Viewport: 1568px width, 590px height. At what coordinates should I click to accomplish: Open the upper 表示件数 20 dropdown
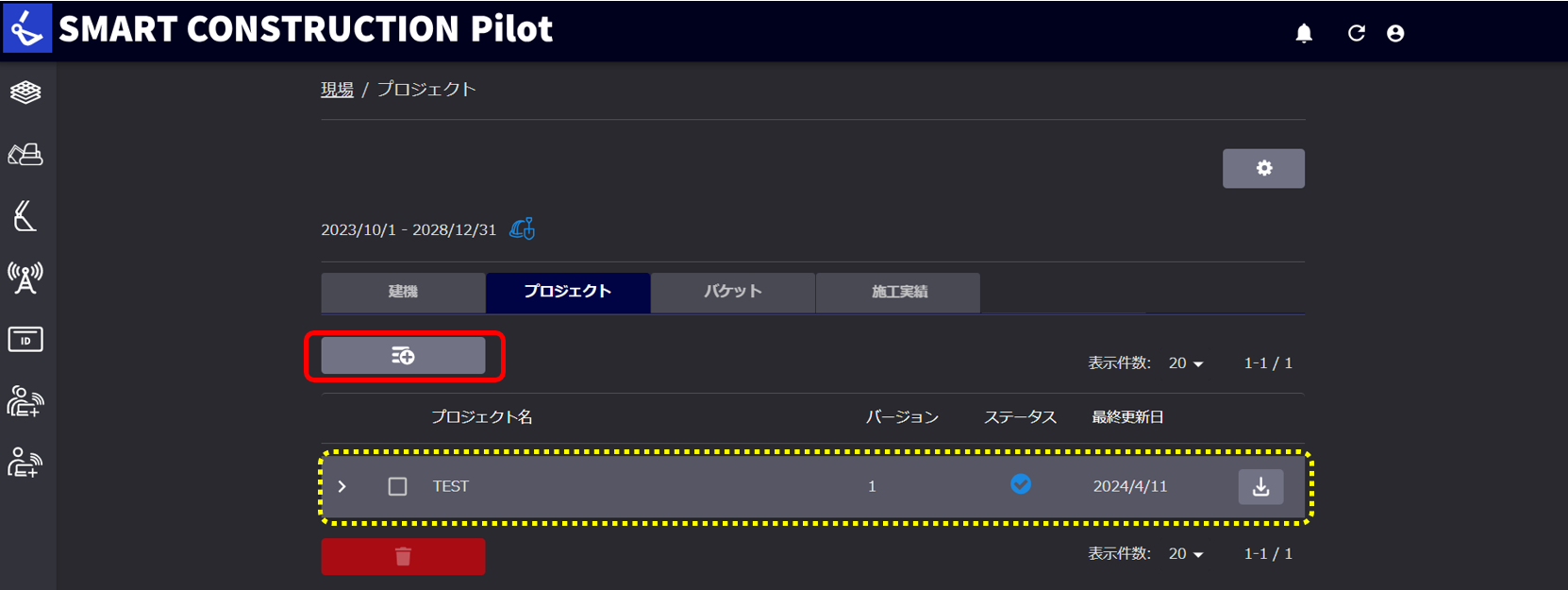1186,363
